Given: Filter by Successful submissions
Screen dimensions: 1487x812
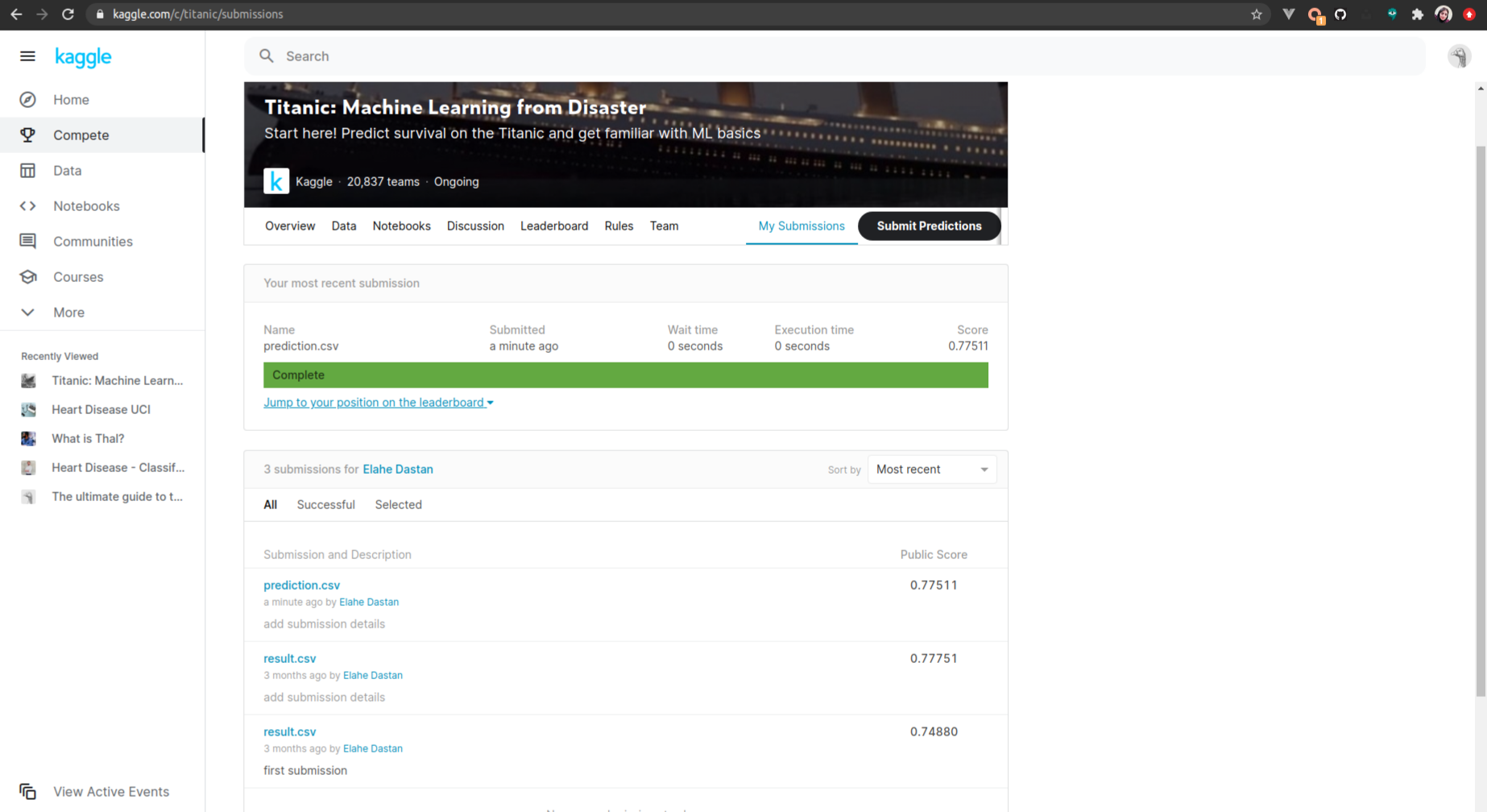Looking at the screenshot, I should pos(325,505).
